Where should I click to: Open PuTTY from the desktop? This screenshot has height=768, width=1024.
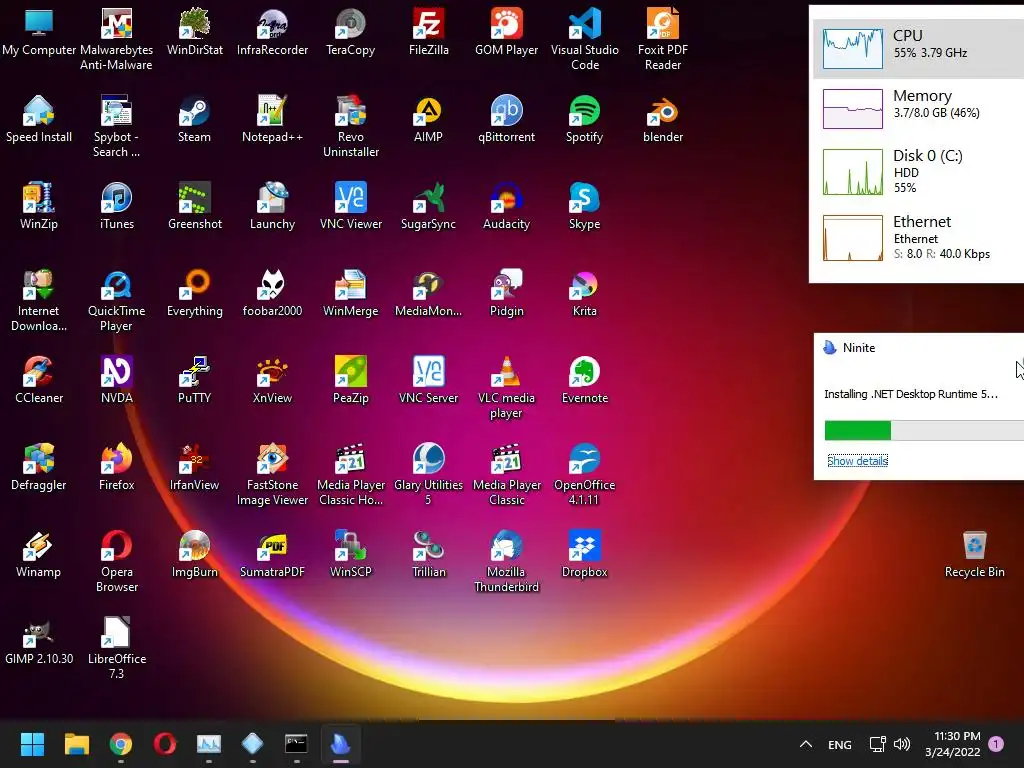(195, 380)
